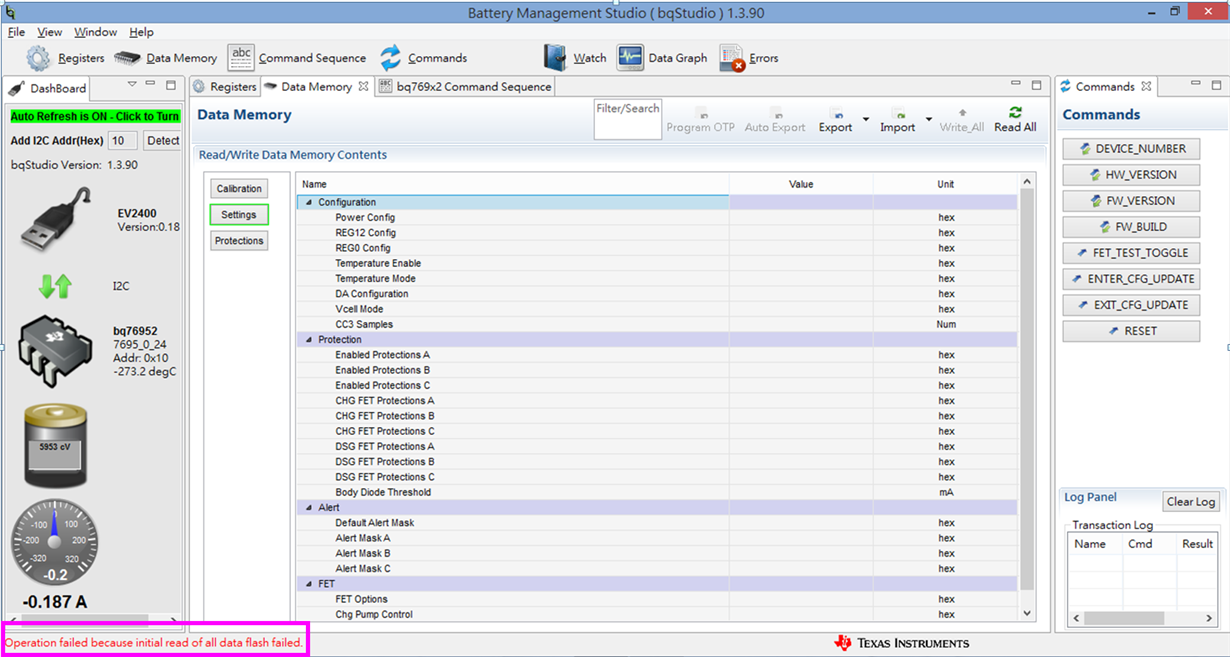Select the Power Config row
The image size is (1230, 657).
point(657,217)
